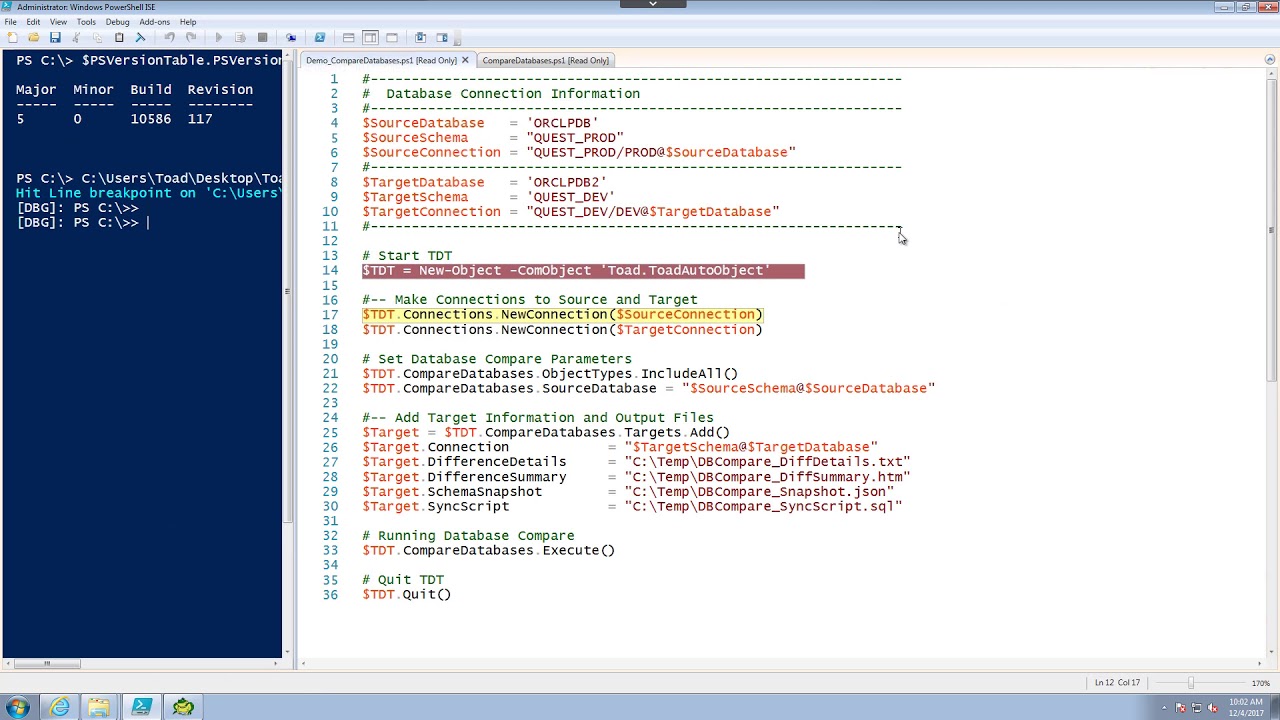
Task: Run the script with the green Run icon
Action: pyautogui.click(x=220, y=38)
